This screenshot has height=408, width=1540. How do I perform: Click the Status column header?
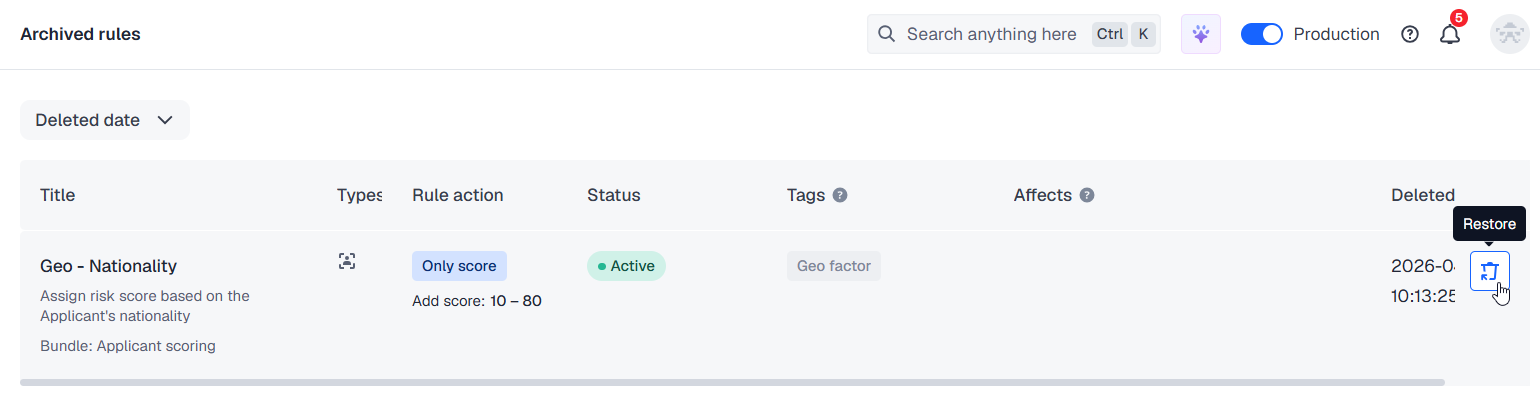613,195
